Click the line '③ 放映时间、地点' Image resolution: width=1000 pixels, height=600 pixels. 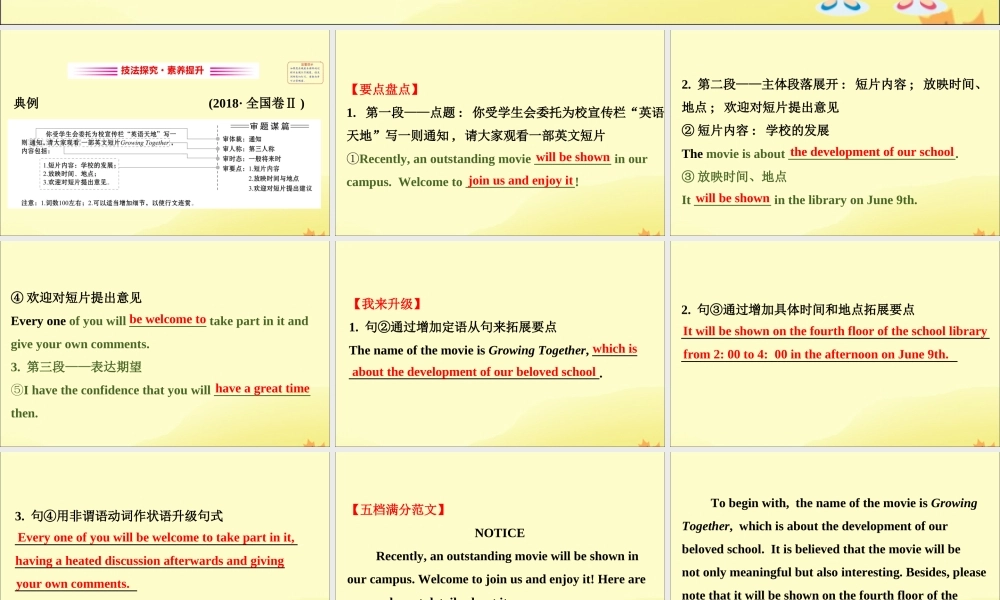(x=734, y=177)
